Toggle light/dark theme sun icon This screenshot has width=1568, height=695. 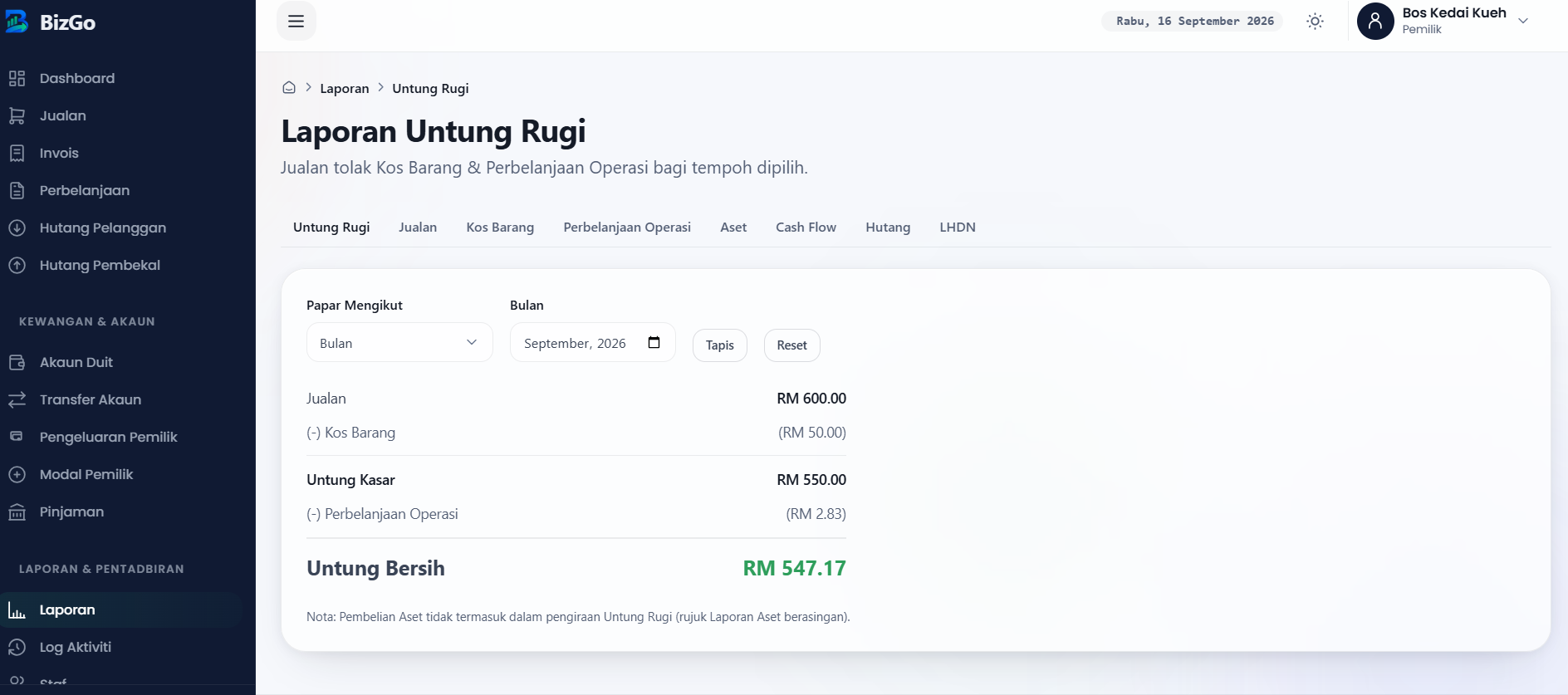click(x=1315, y=22)
